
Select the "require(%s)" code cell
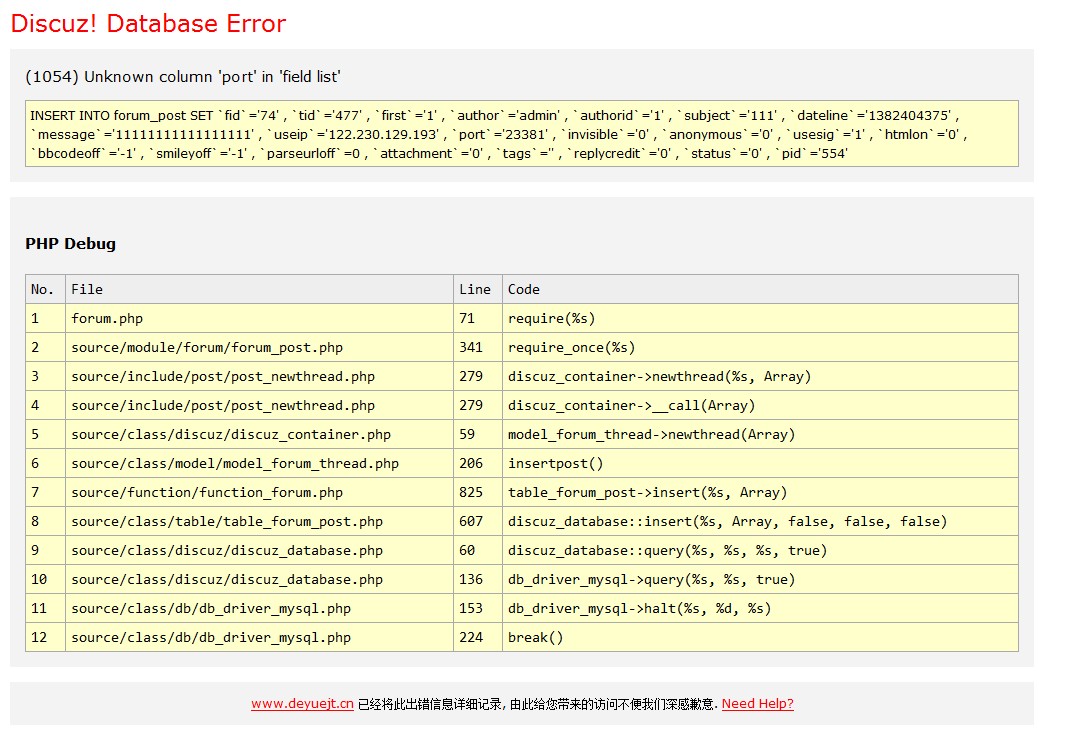point(760,319)
